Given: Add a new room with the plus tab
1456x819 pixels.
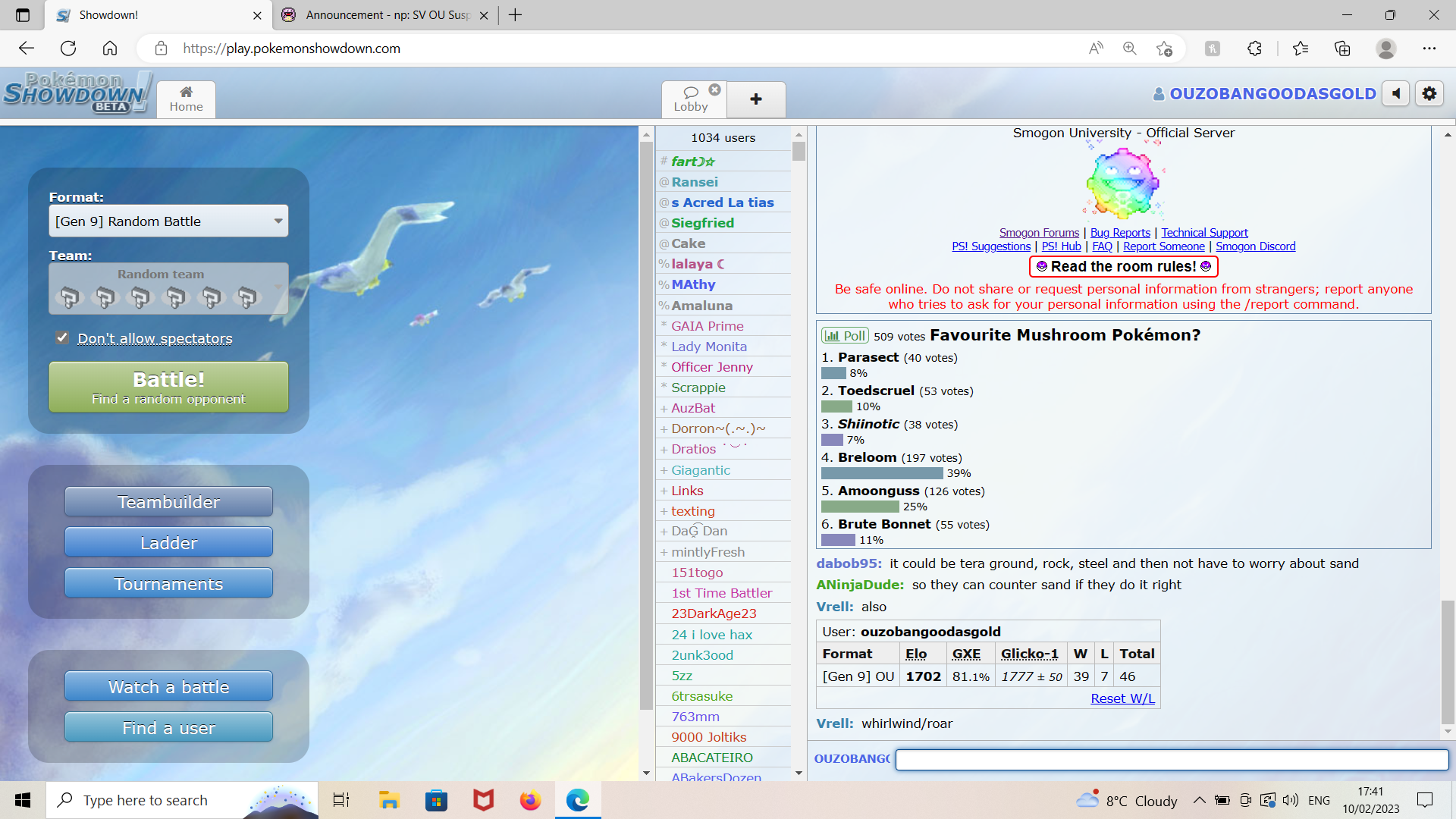Looking at the screenshot, I should point(756,99).
